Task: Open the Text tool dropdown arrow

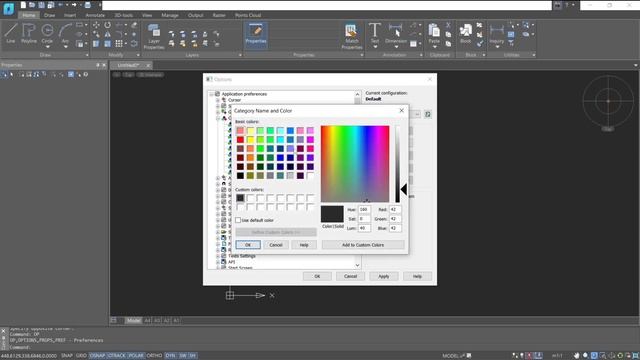Action: (x=375, y=47)
